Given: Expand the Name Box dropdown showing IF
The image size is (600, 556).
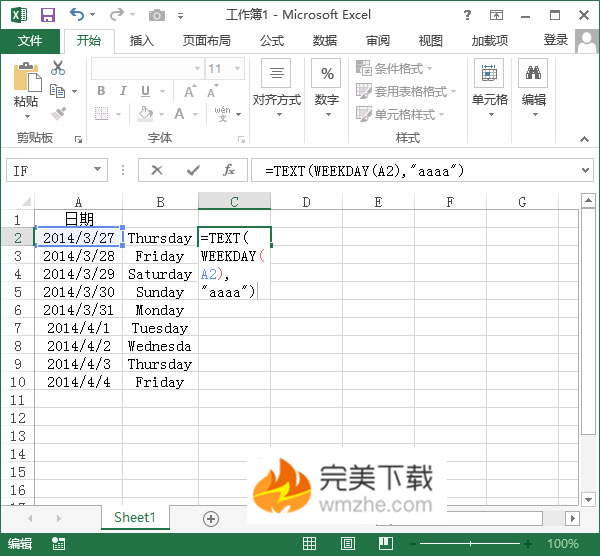Looking at the screenshot, I should click(98, 170).
